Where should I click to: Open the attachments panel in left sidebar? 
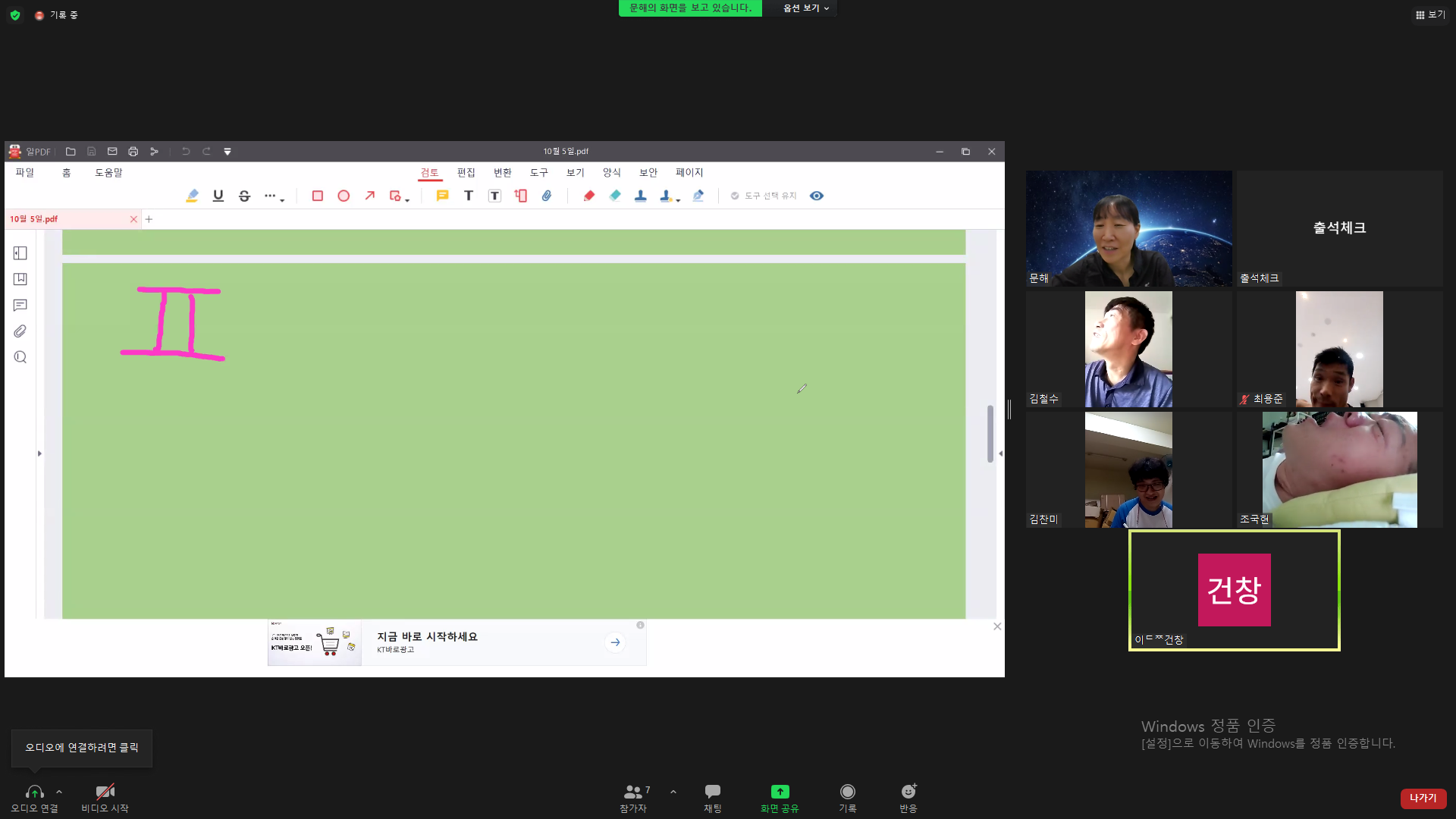[20, 331]
